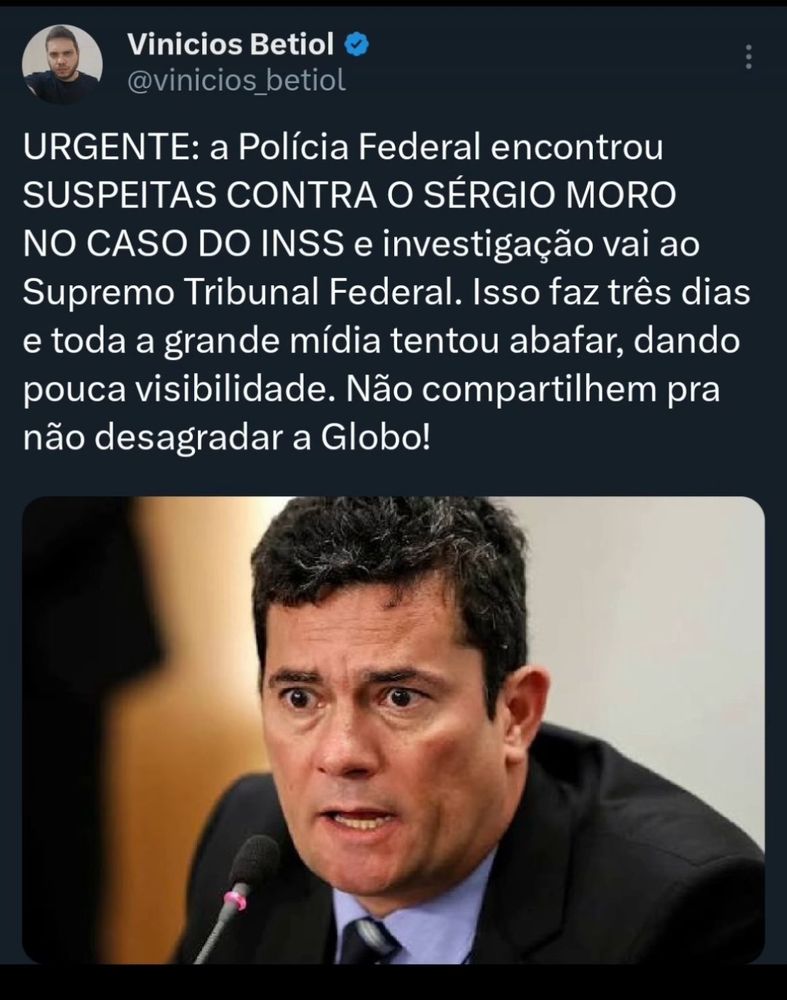Image resolution: width=787 pixels, height=1000 pixels.
Task: Click the words Não compartilhem pra
Action: tap(533, 390)
